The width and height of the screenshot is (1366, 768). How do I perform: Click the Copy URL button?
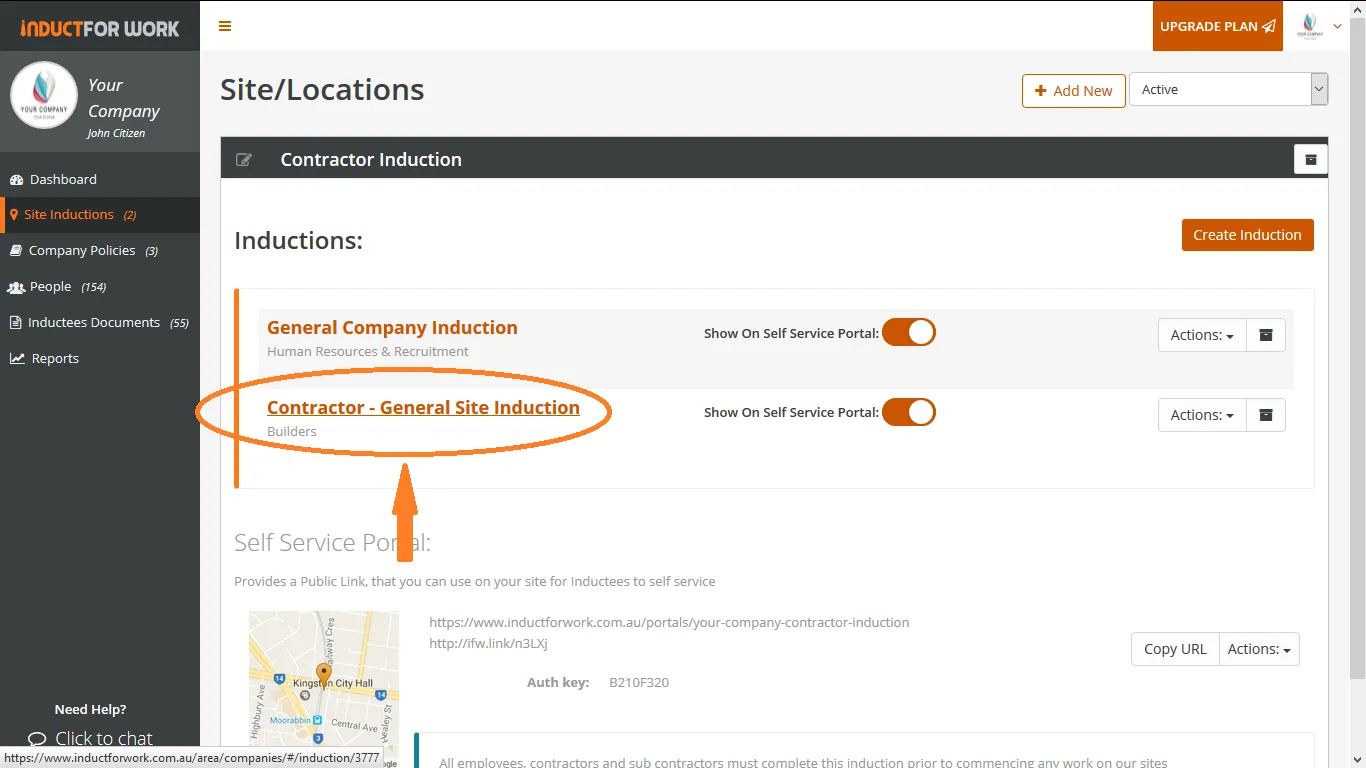point(1175,649)
